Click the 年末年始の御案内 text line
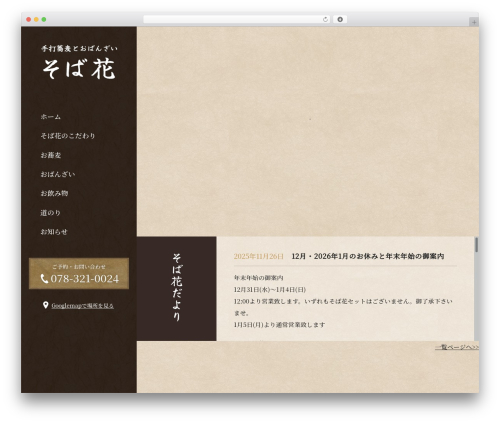Viewport: 500px width, 423px height. [x=259, y=278]
